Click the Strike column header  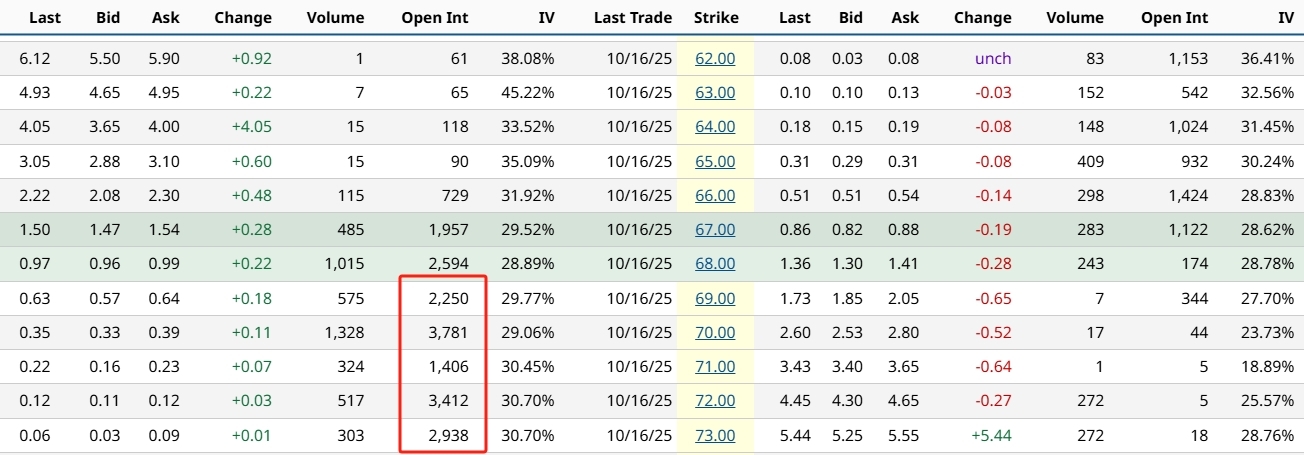[714, 17]
